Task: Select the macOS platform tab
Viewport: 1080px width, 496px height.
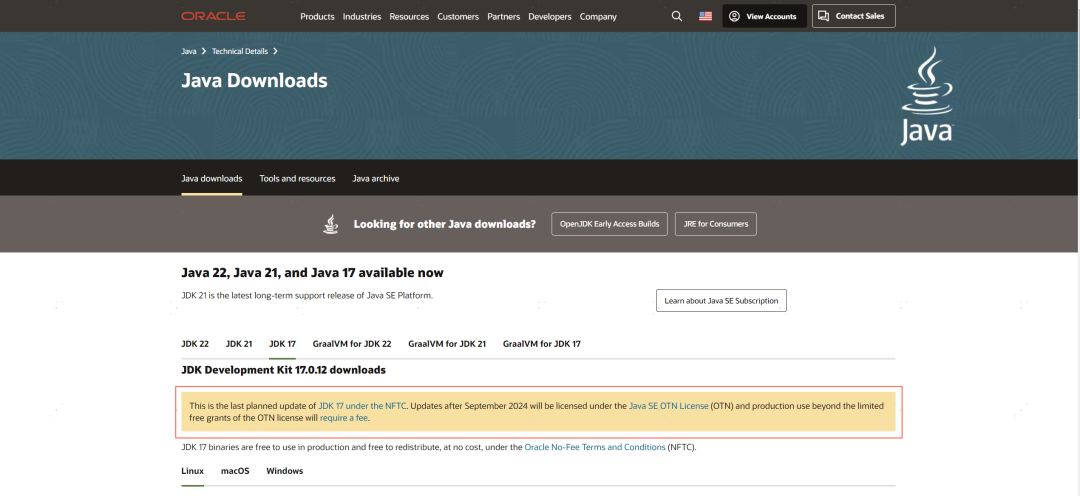Action: 235,471
